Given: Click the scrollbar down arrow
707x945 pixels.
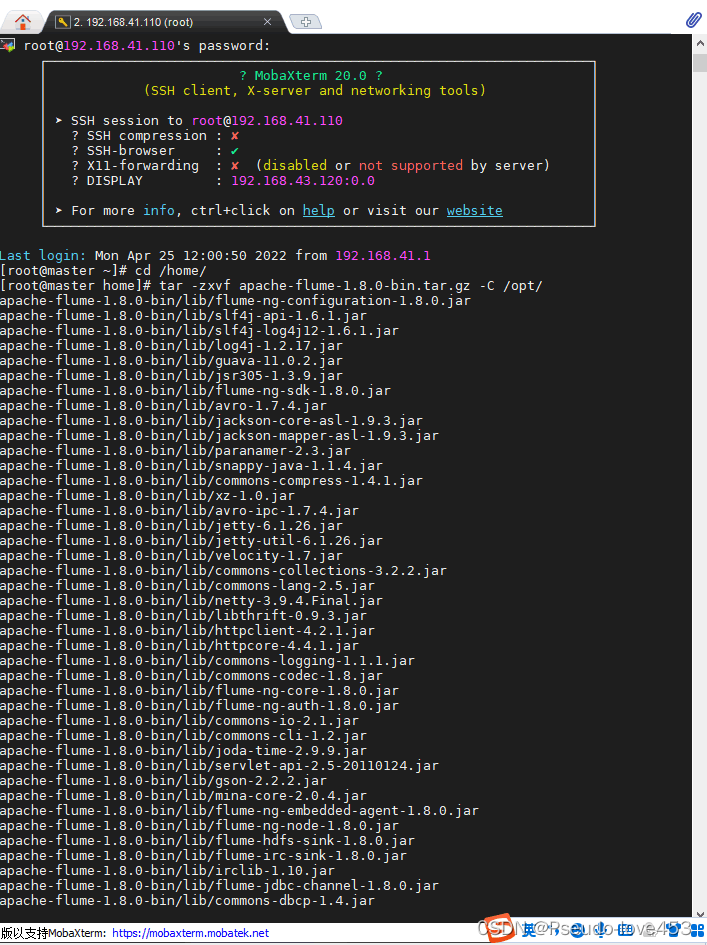Looking at the screenshot, I should [699, 912].
